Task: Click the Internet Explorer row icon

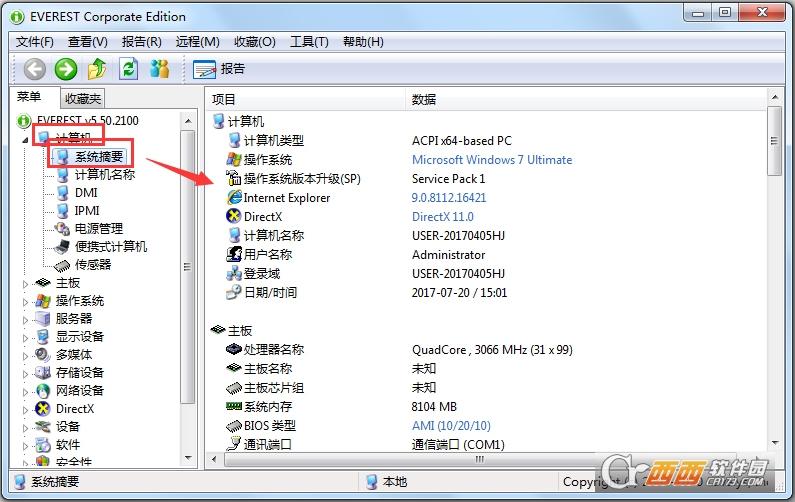Action: [x=234, y=197]
